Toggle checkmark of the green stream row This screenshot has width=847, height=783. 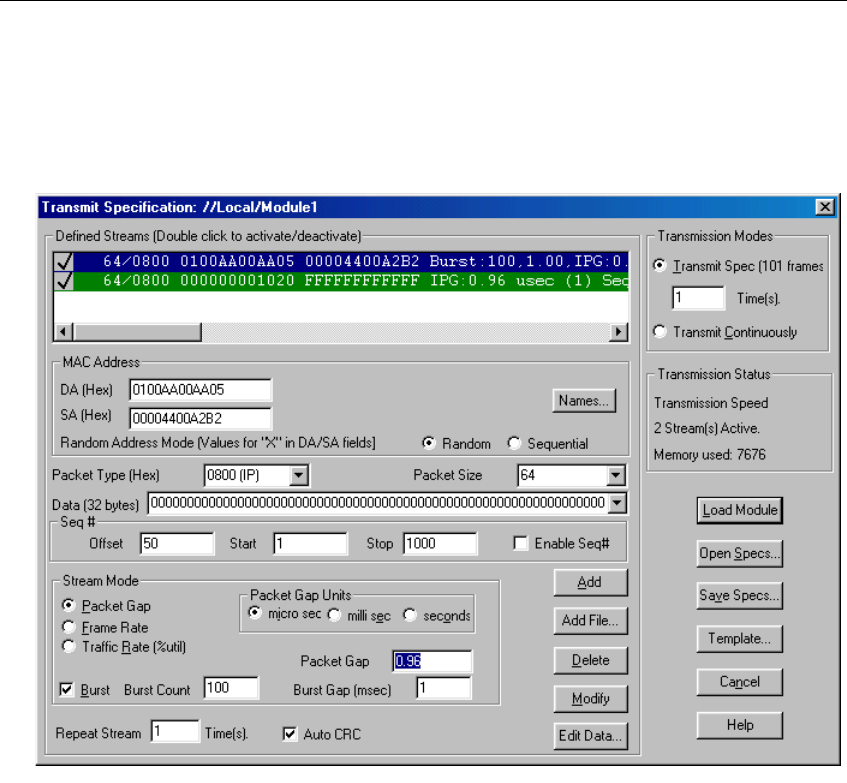point(64,281)
